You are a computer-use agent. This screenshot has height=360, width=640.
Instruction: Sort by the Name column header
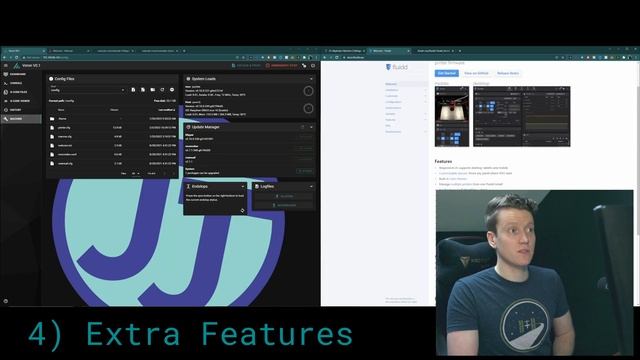pos(61,110)
